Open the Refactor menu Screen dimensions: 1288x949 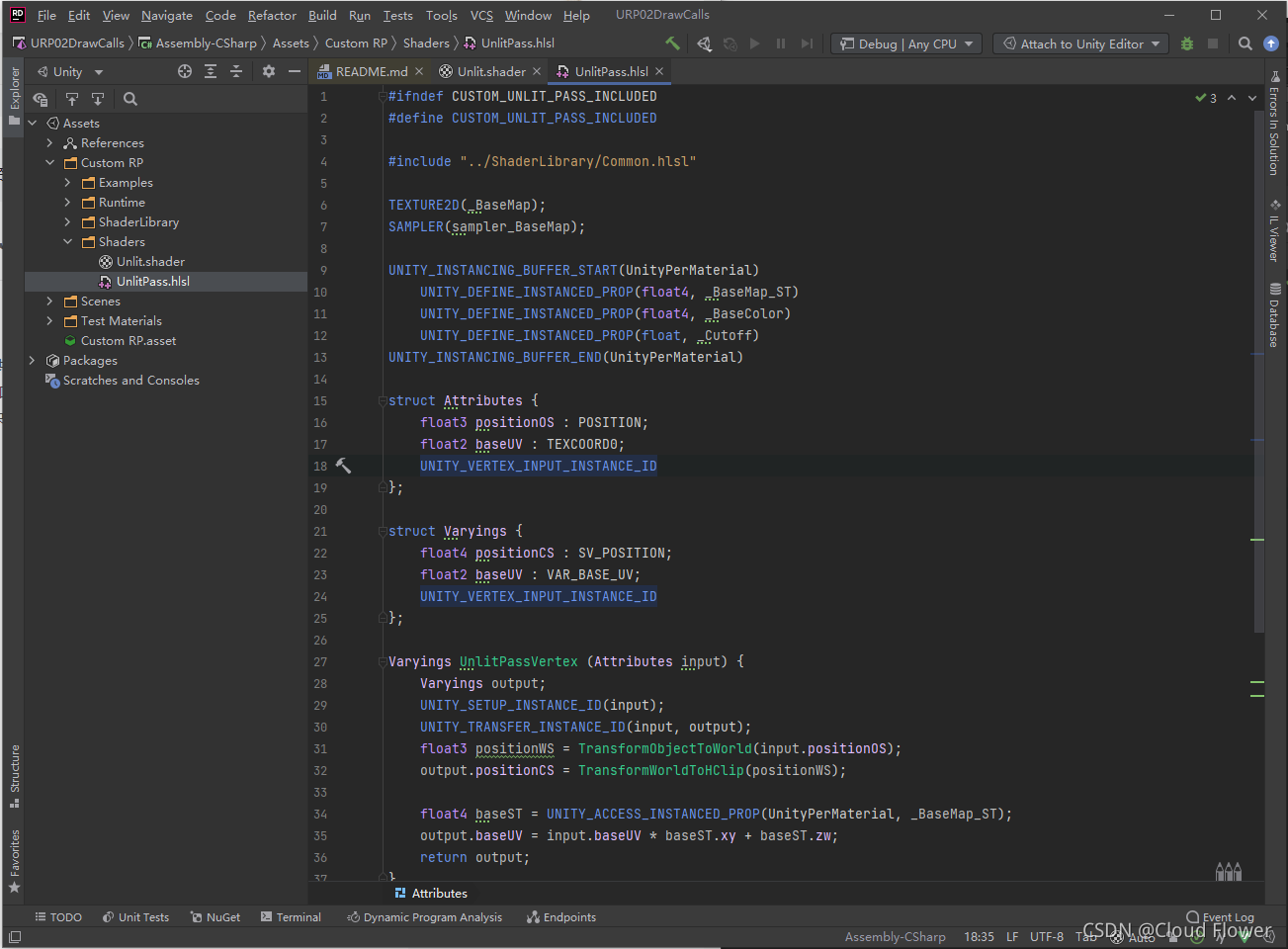[270, 15]
